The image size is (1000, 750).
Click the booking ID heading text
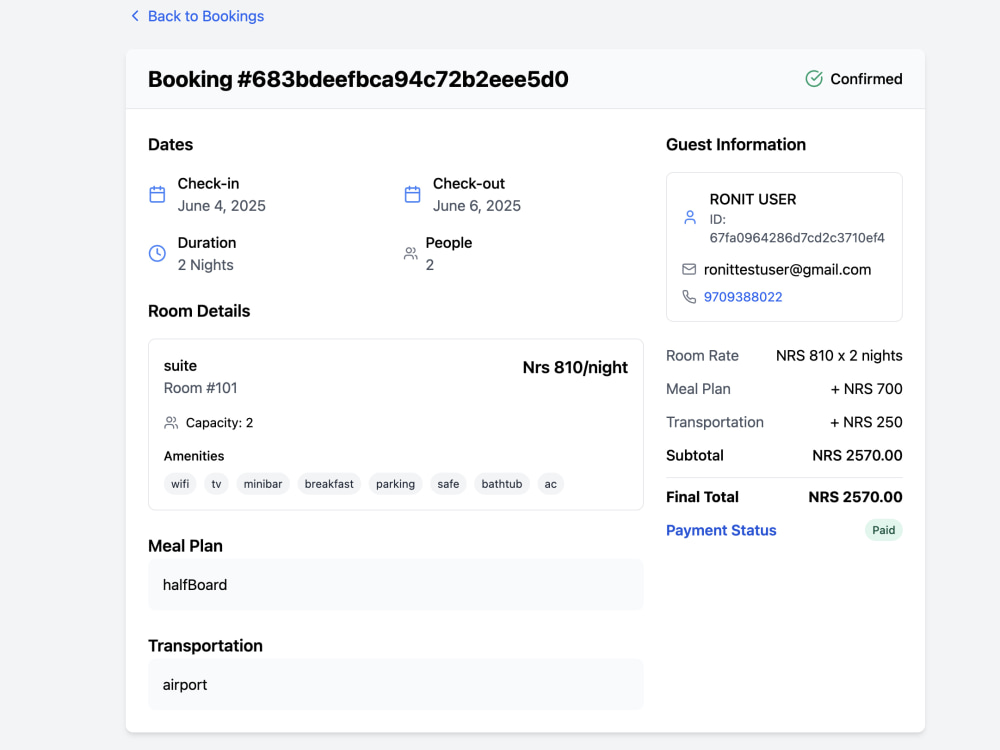tap(358, 79)
